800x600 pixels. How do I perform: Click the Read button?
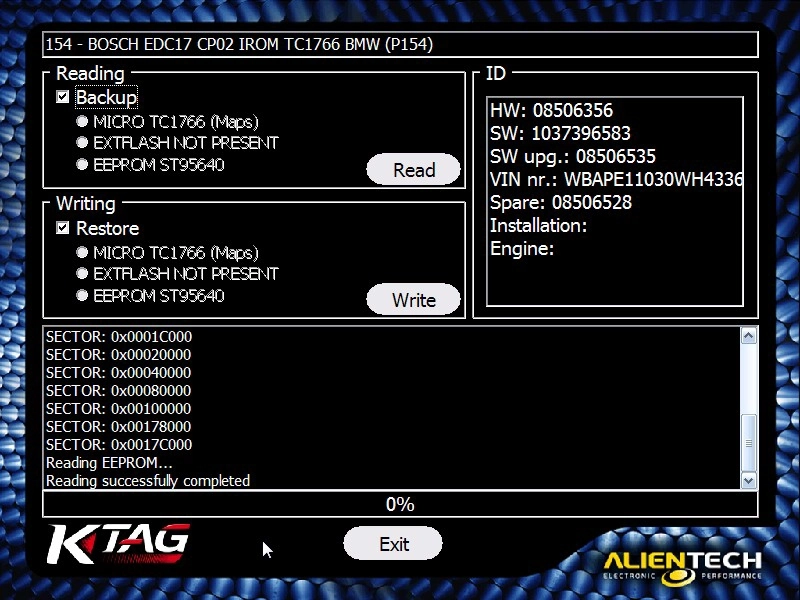click(413, 169)
